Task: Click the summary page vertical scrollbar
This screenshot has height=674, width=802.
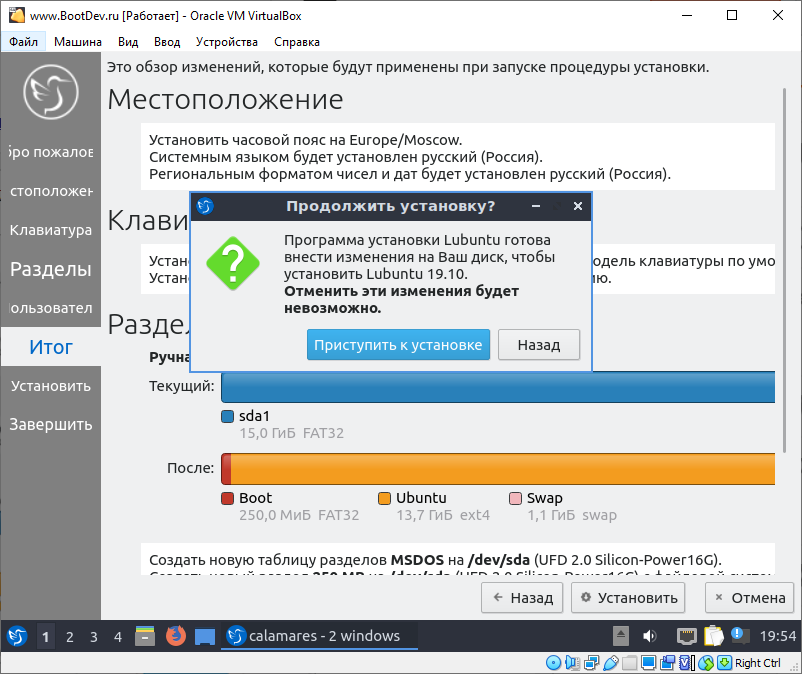Action: tap(784, 270)
